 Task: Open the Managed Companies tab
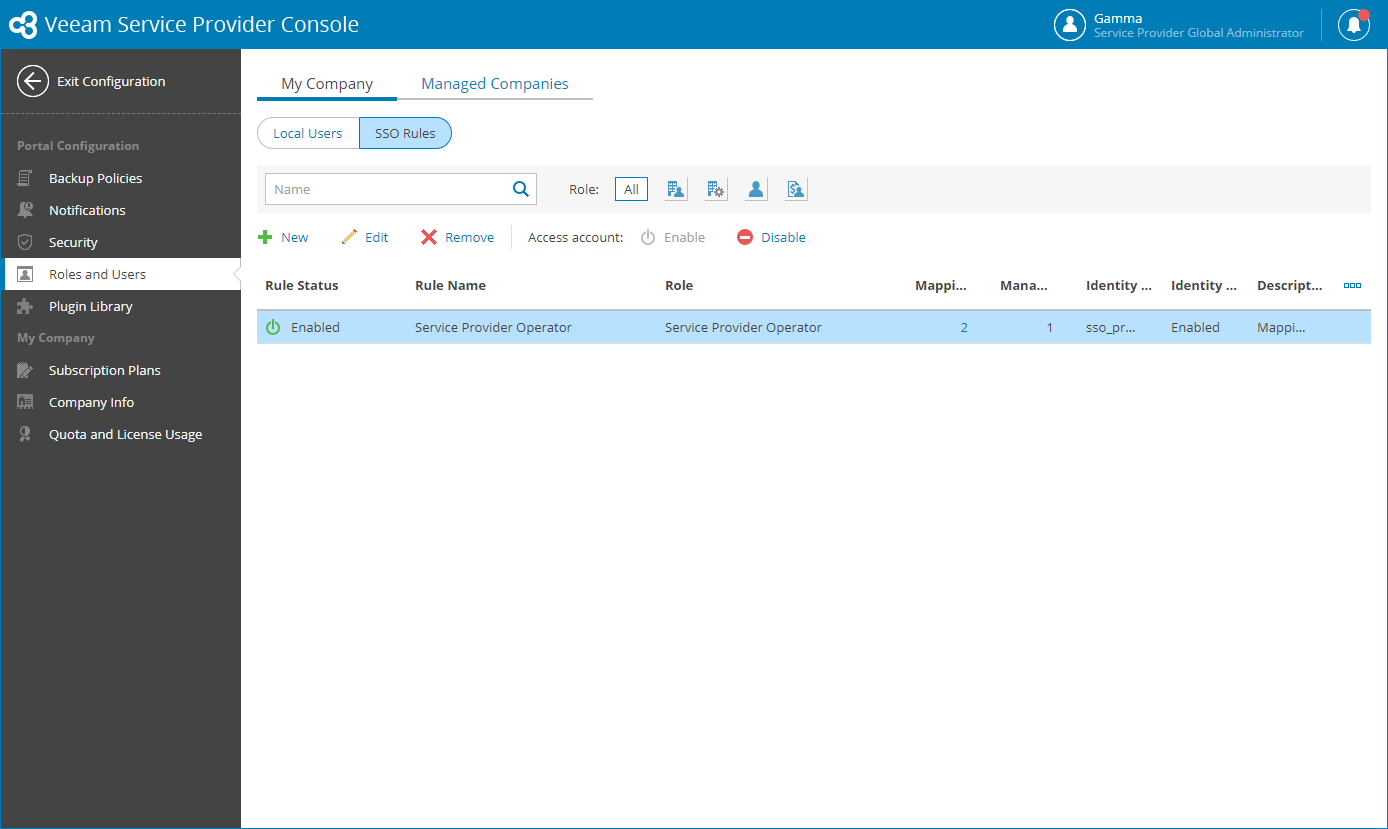click(x=495, y=84)
